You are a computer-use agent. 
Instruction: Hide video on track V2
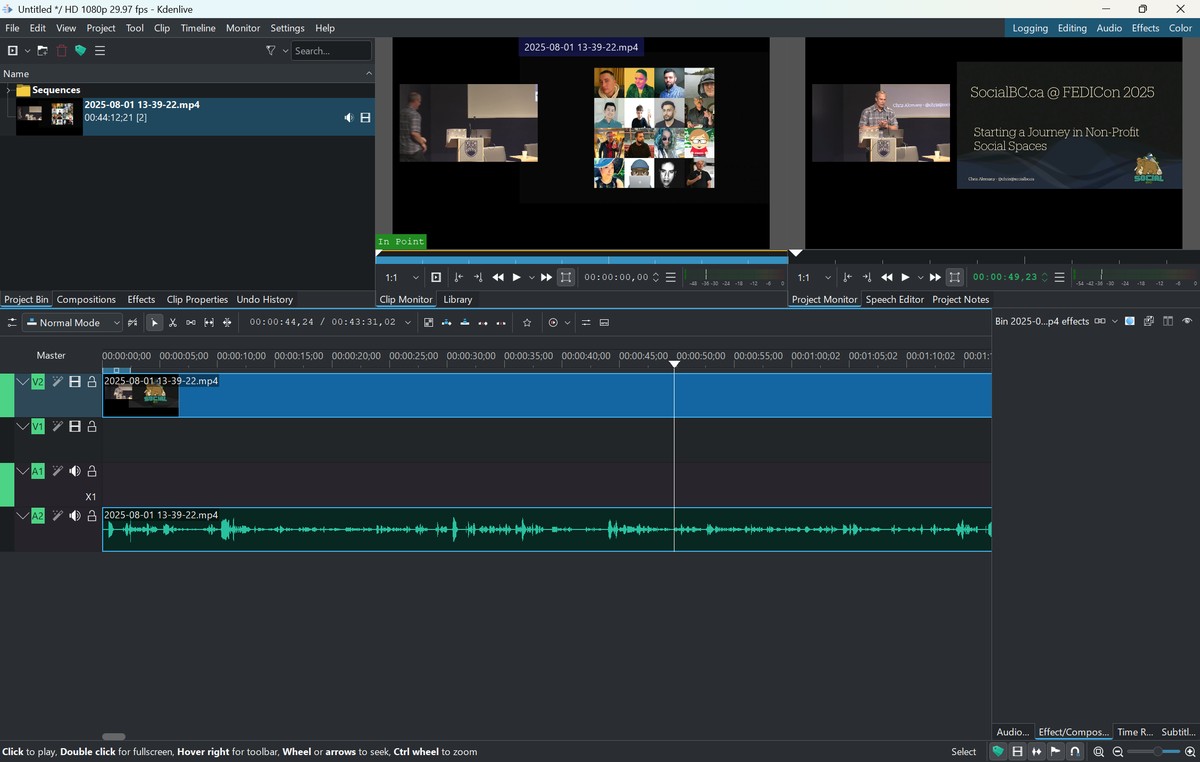[x=75, y=382]
